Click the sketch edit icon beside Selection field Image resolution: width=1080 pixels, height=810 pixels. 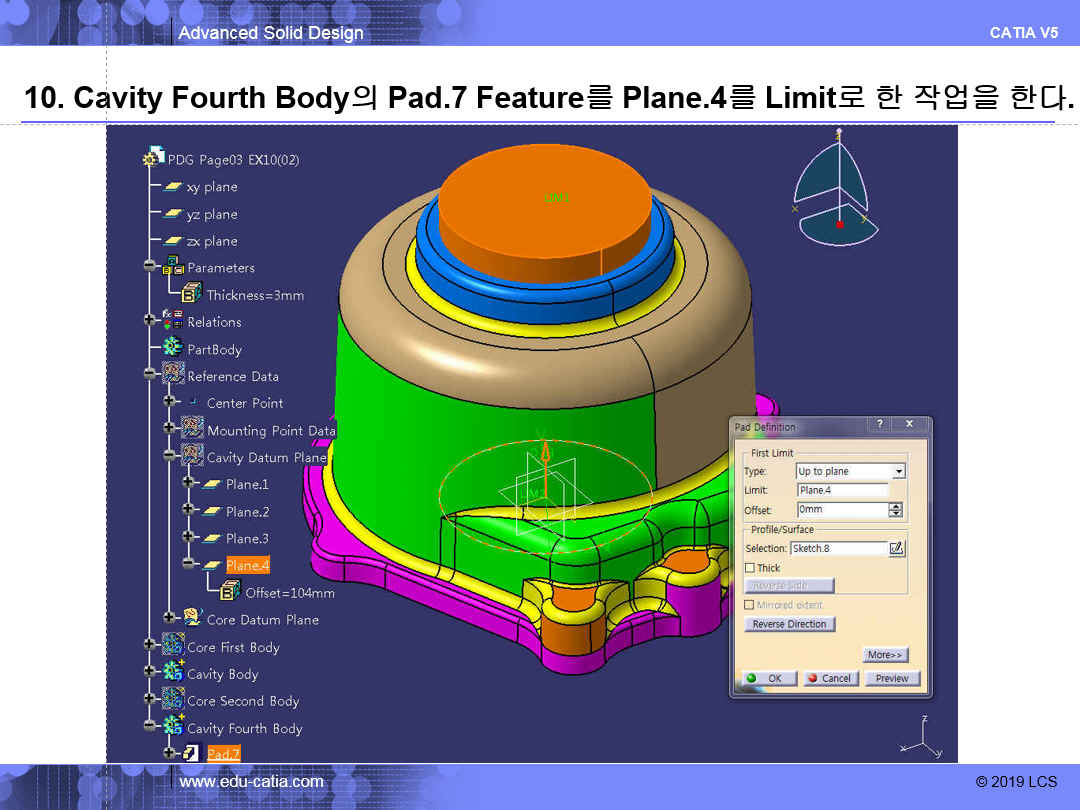(897, 548)
